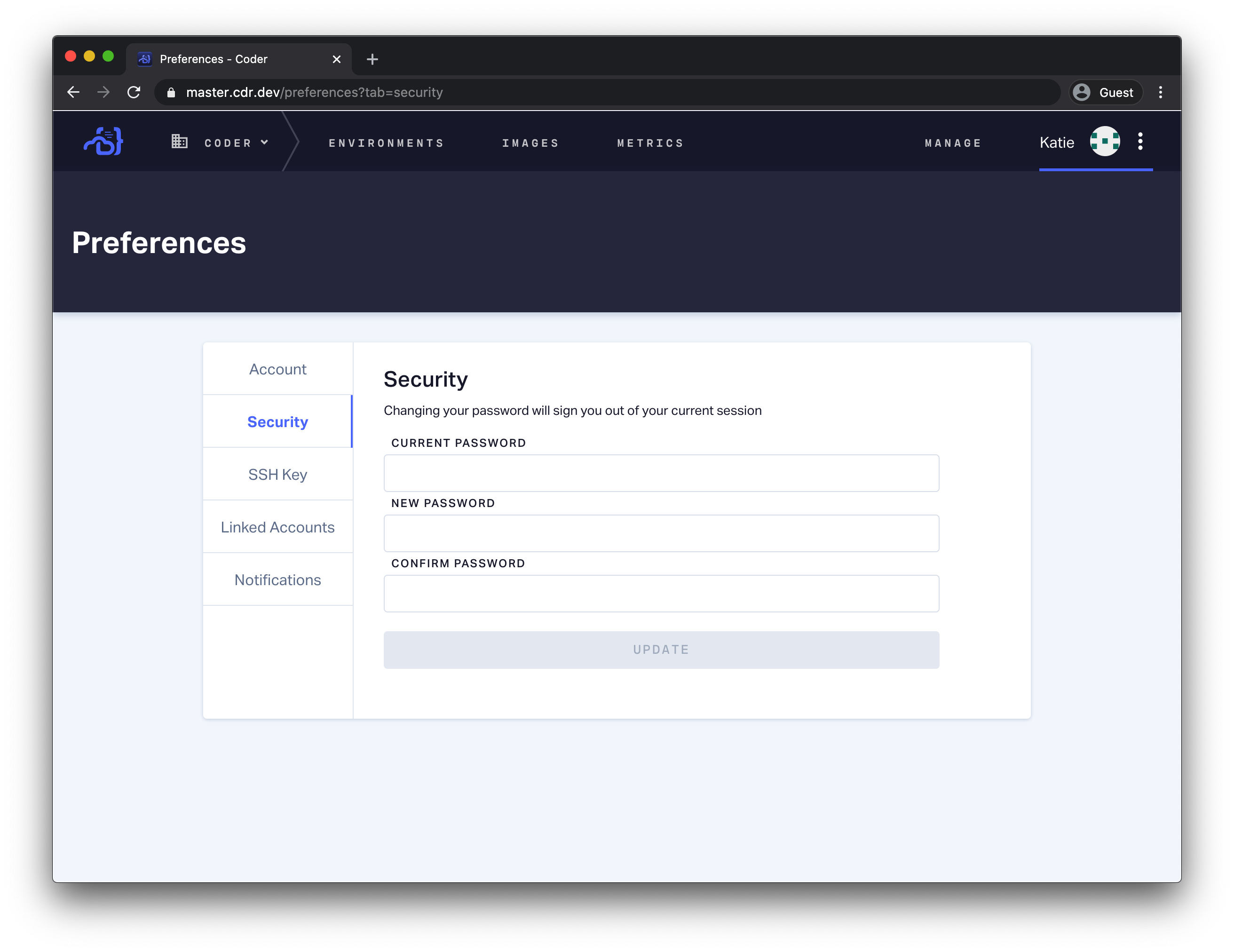
Task: Close the Preferences - Coder tab
Action: pos(337,59)
